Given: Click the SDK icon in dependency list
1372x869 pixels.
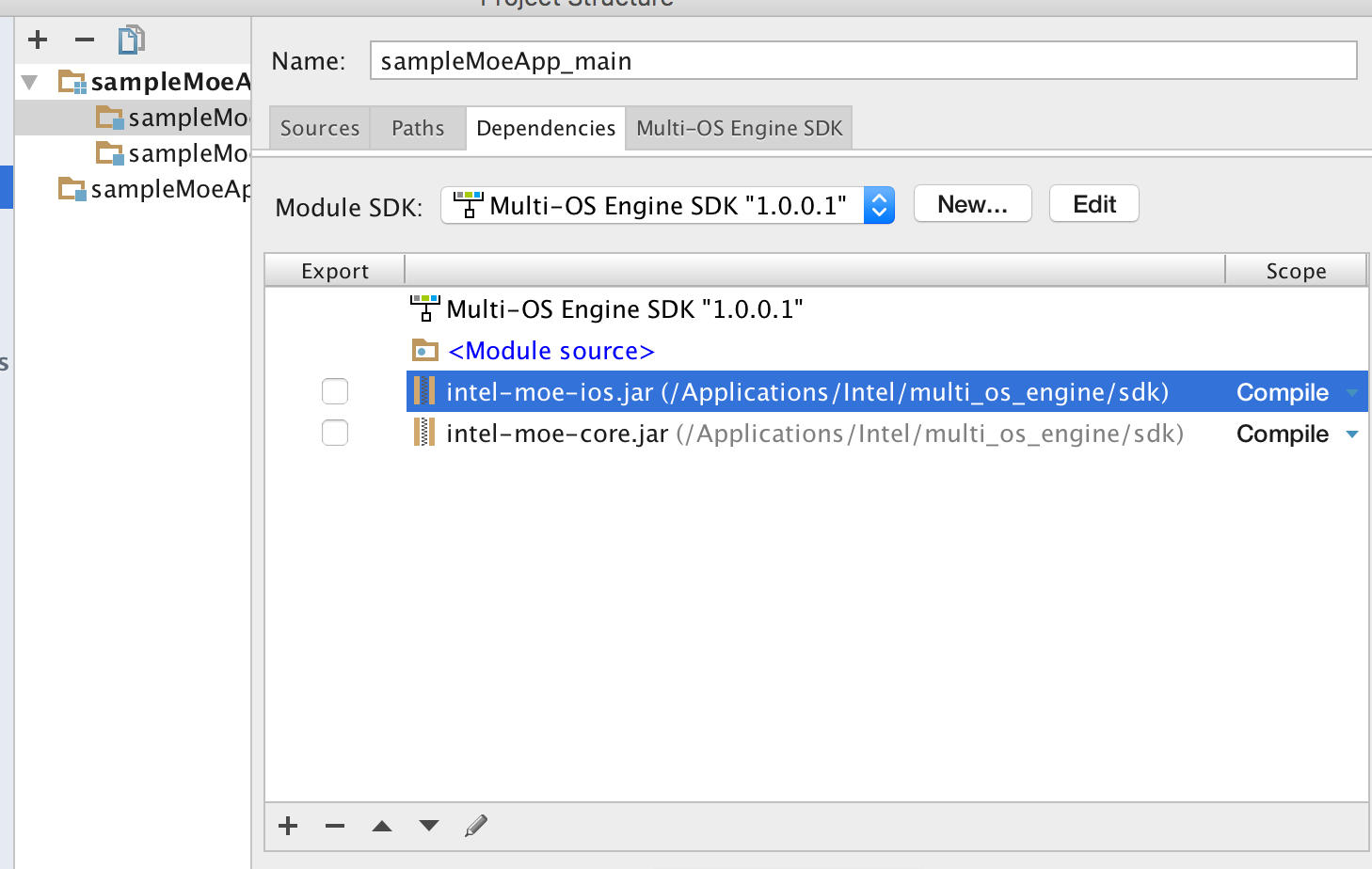Looking at the screenshot, I should [424, 308].
